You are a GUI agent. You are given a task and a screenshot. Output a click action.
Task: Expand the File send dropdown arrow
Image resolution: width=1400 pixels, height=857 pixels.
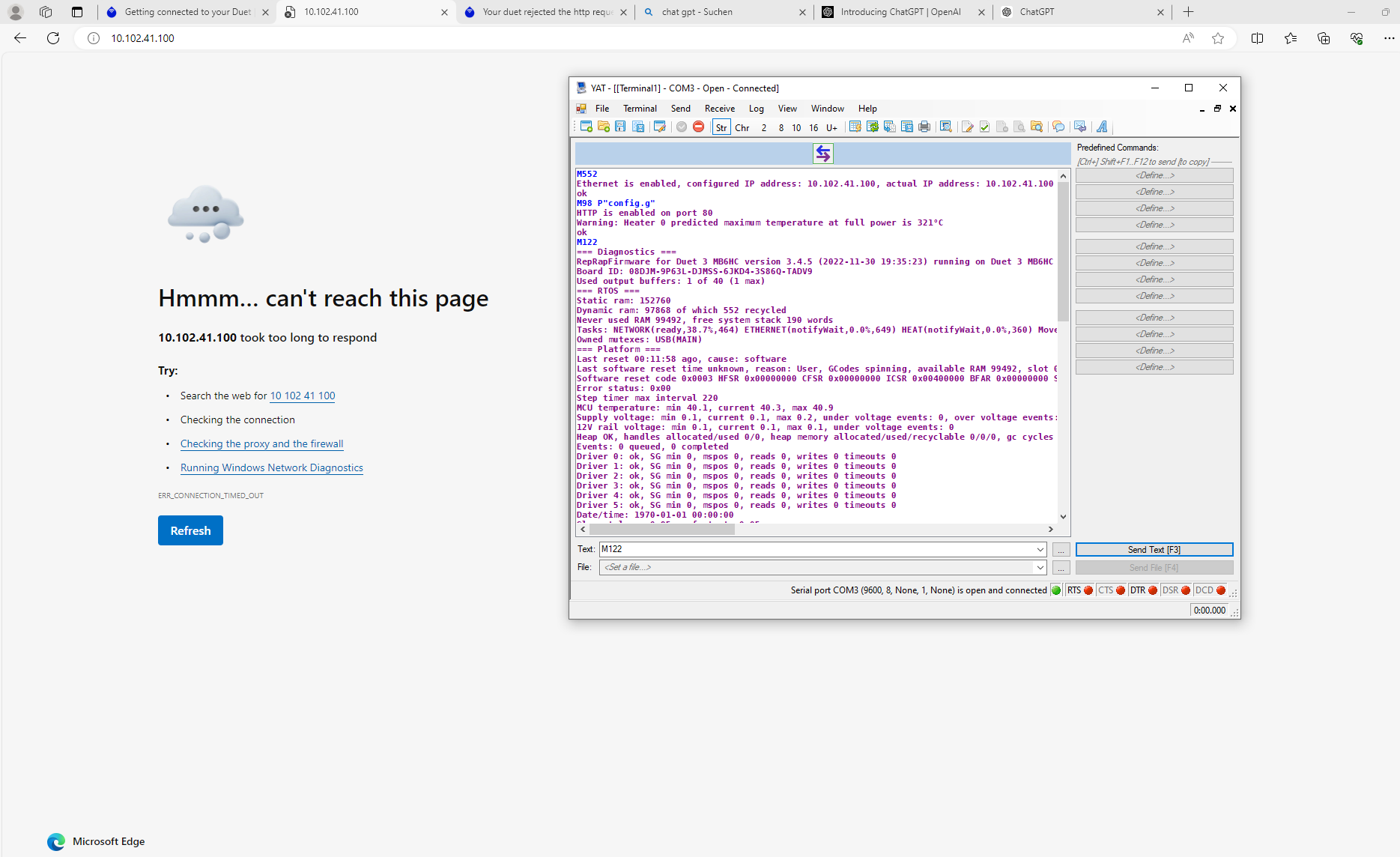[1040, 568]
